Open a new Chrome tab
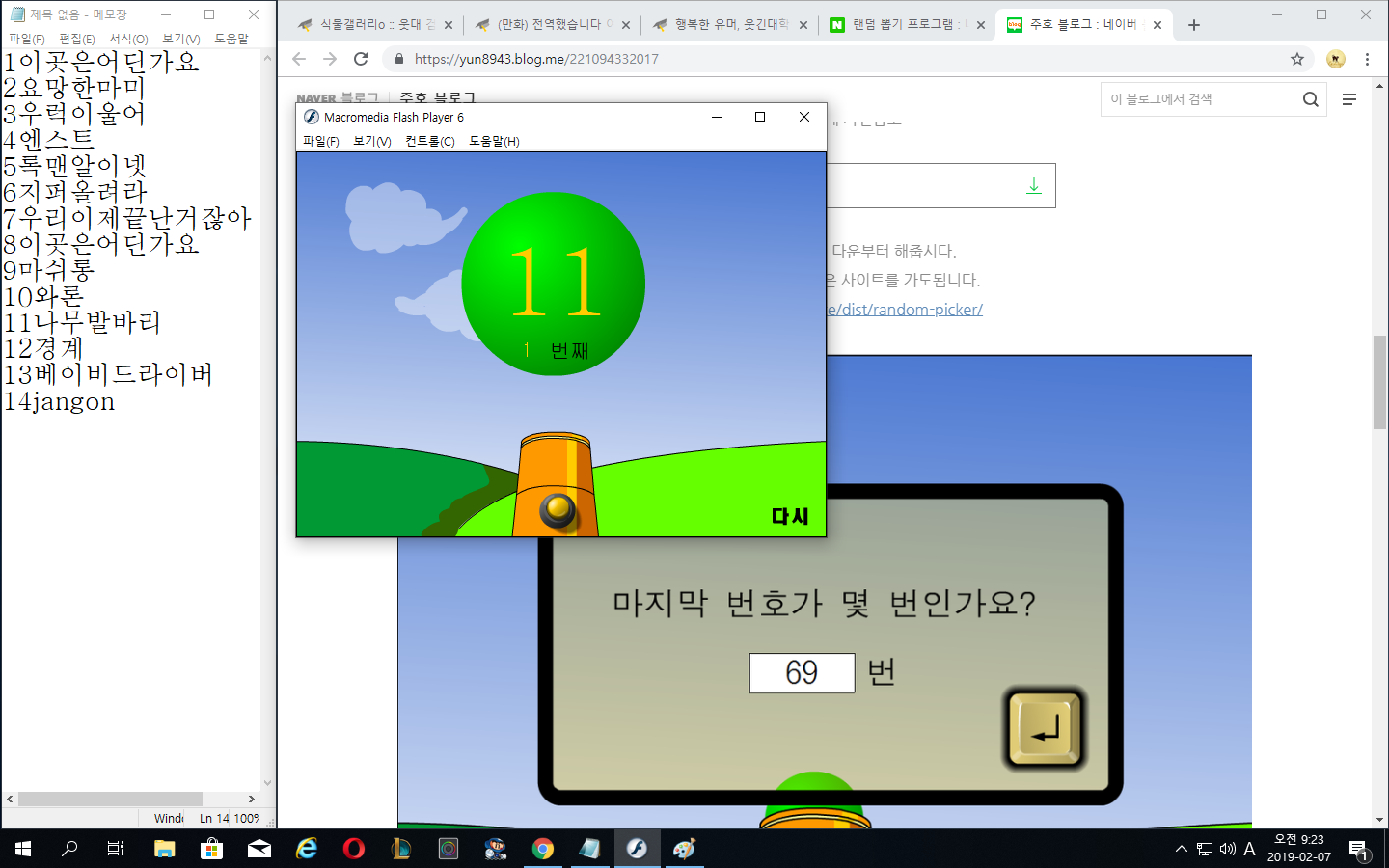Image resolution: width=1389 pixels, height=868 pixels. [x=1194, y=25]
